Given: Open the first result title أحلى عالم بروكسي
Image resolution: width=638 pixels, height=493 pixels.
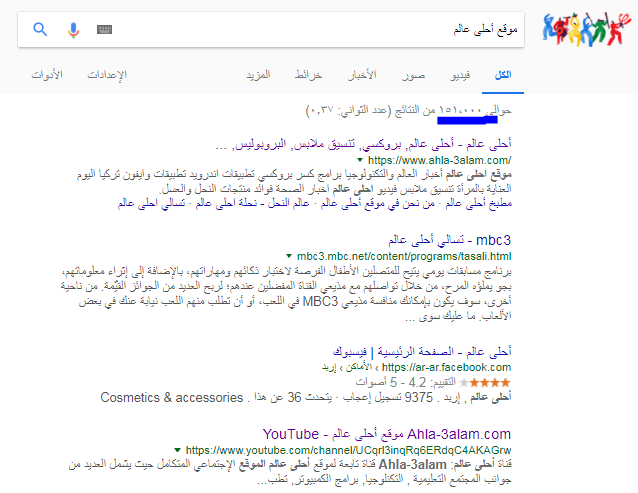Looking at the screenshot, I should click(x=363, y=144).
